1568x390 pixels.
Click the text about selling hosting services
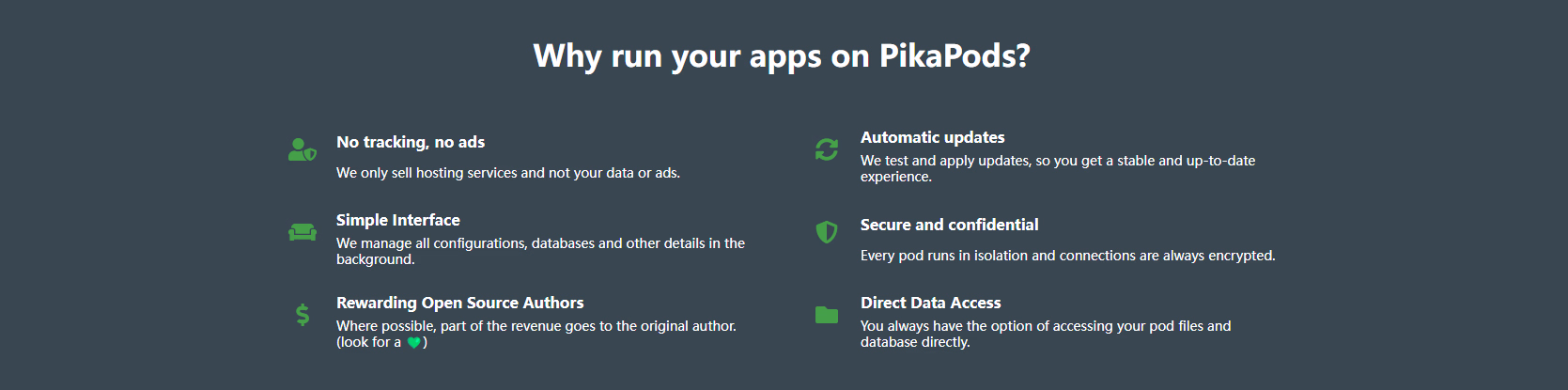[x=508, y=173]
